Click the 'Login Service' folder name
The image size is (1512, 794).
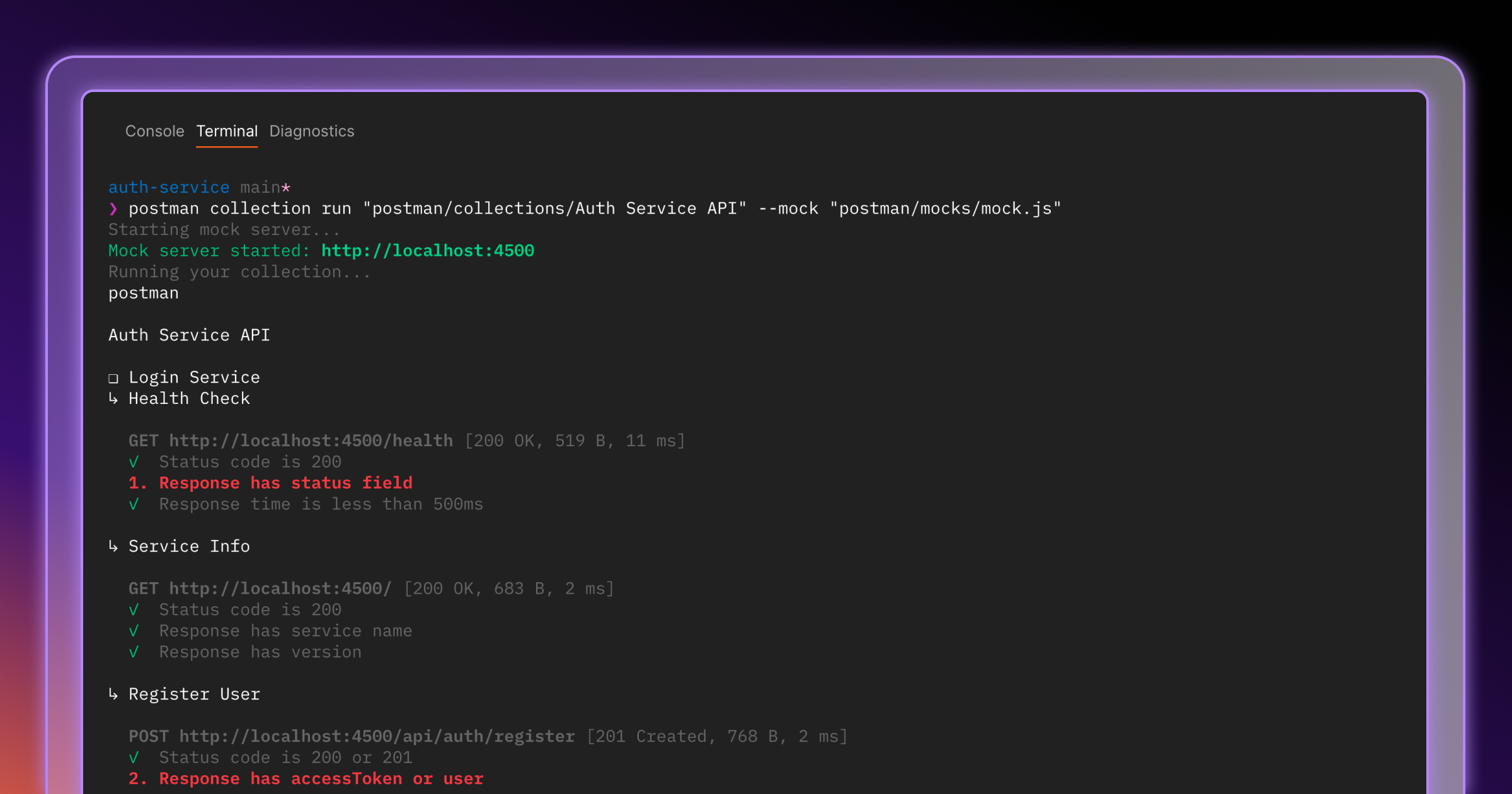[194, 377]
